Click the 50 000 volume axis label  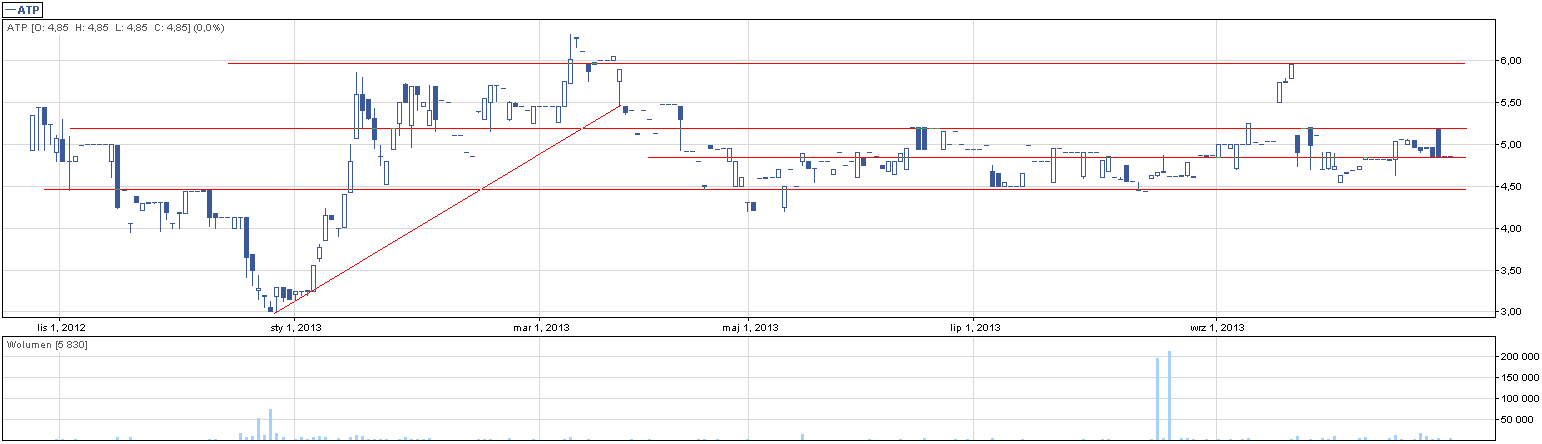click(x=1517, y=420)
